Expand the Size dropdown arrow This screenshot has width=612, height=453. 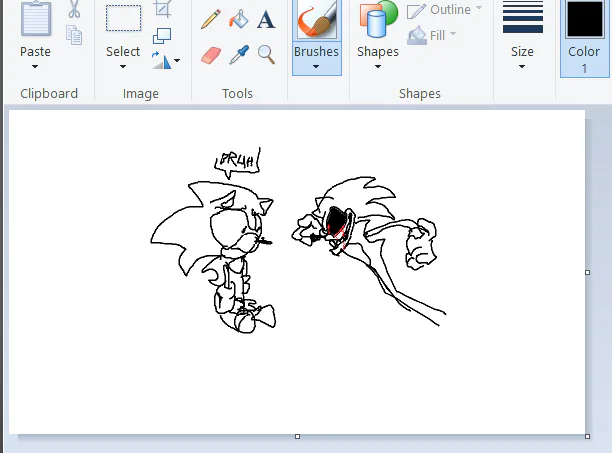point(522,67)
